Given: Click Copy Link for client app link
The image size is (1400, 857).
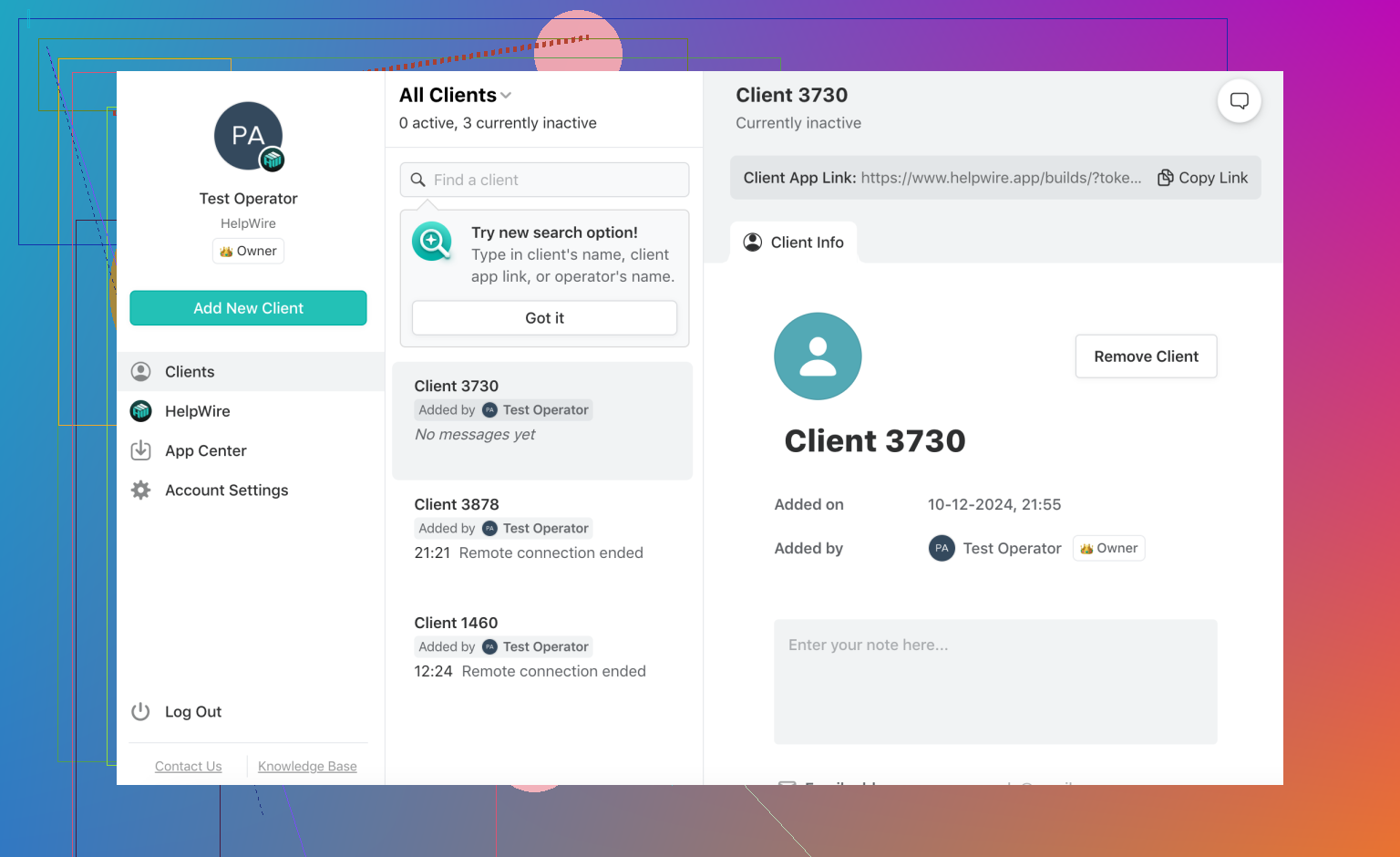Looking at the screenshot, I should click(x=1203, y=178).
